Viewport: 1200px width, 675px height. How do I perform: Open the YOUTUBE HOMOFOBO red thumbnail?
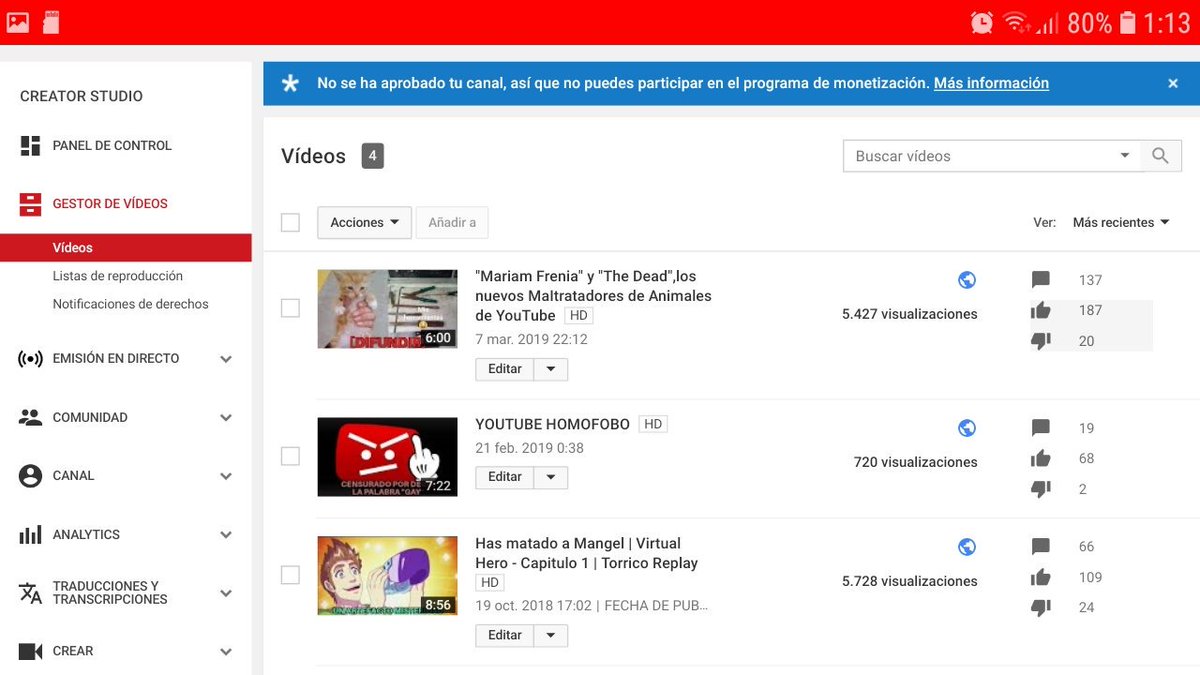[x=387, y=457]
